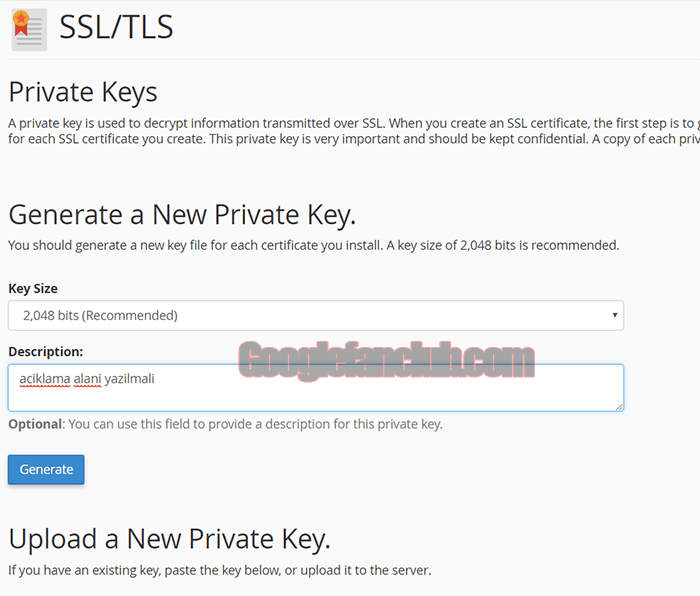The image size is (700, 596).
Task: Click the existing key upload instruction text
Action: [x=220, y=571]
